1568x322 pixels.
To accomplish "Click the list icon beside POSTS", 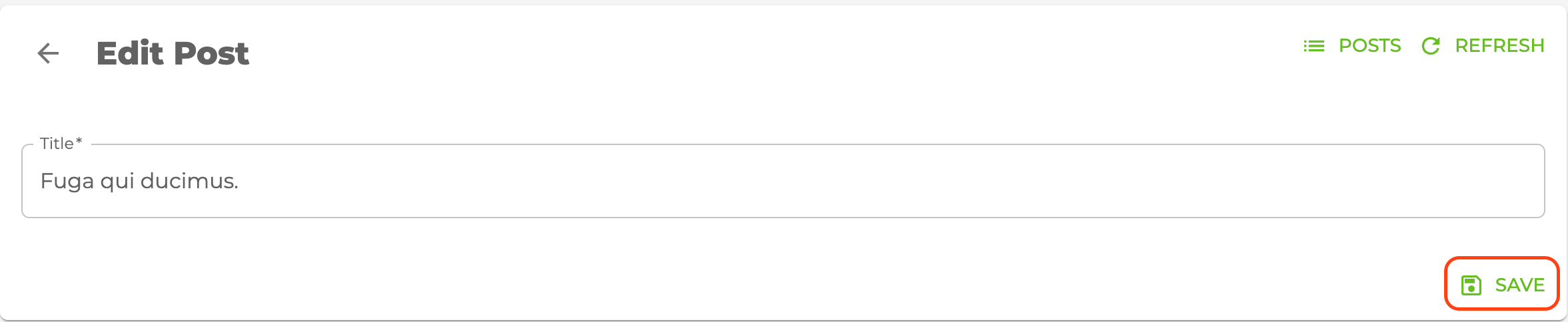I will [1314, 46].
